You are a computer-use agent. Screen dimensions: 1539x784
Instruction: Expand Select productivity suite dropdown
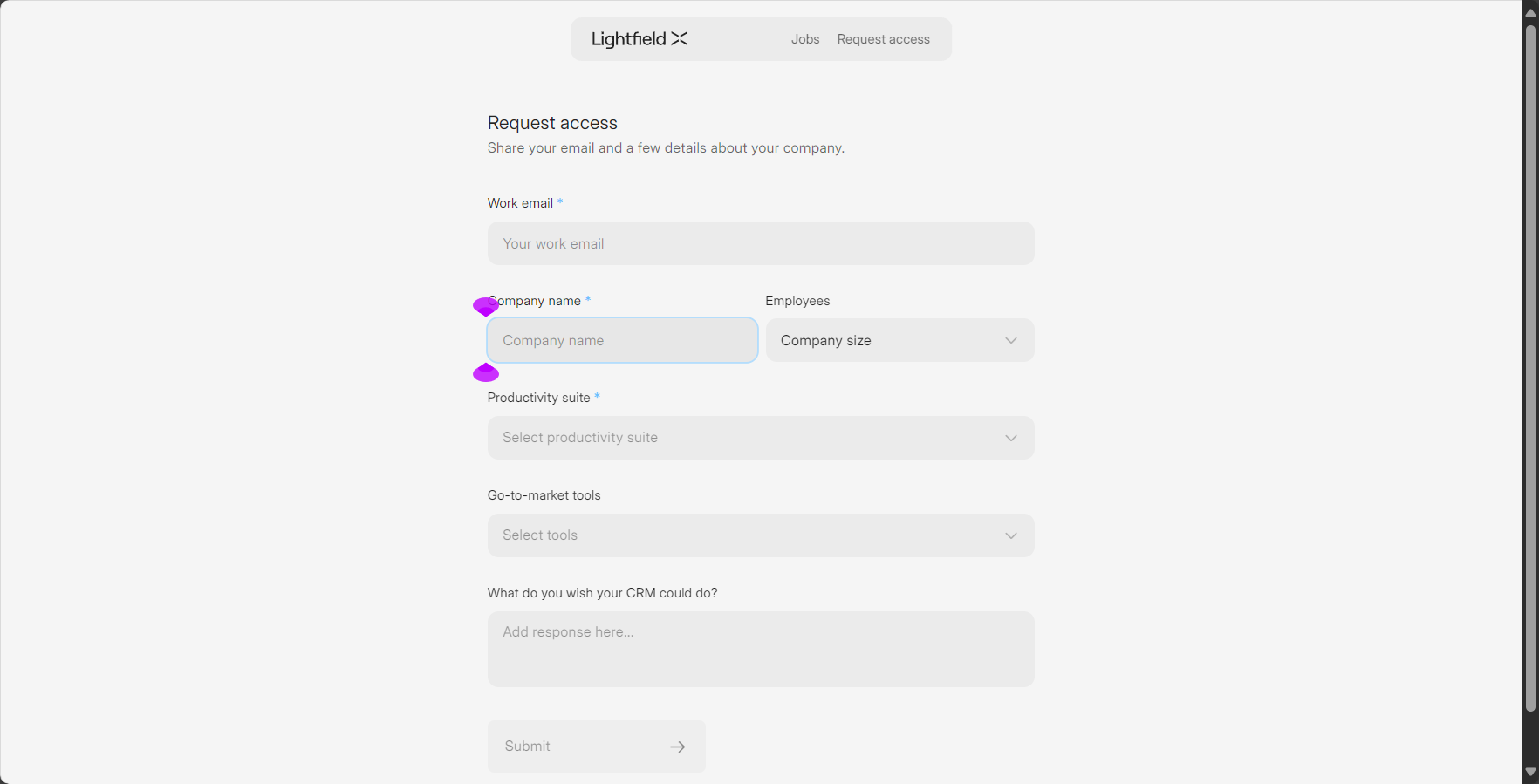[761, 438]
